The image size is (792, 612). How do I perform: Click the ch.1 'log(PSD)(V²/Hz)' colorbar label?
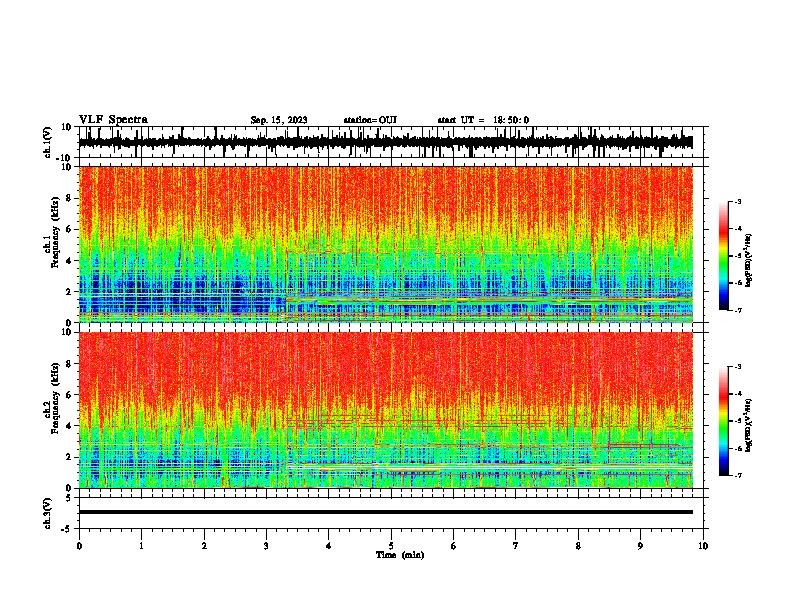tap(749, 261)
